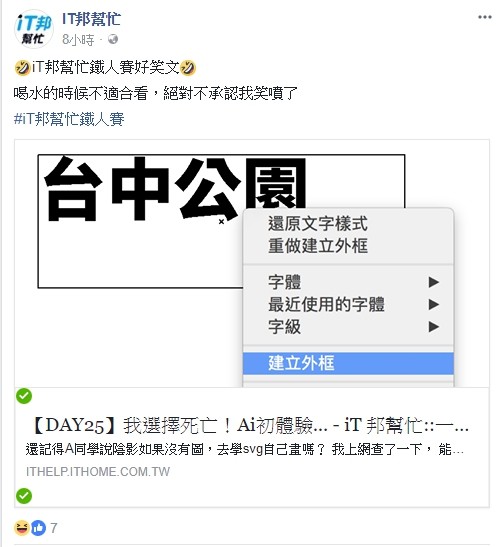Expand the 字級 submenu arrow
The width and height of the screenshot is (499, 547).
coord(433,327)
